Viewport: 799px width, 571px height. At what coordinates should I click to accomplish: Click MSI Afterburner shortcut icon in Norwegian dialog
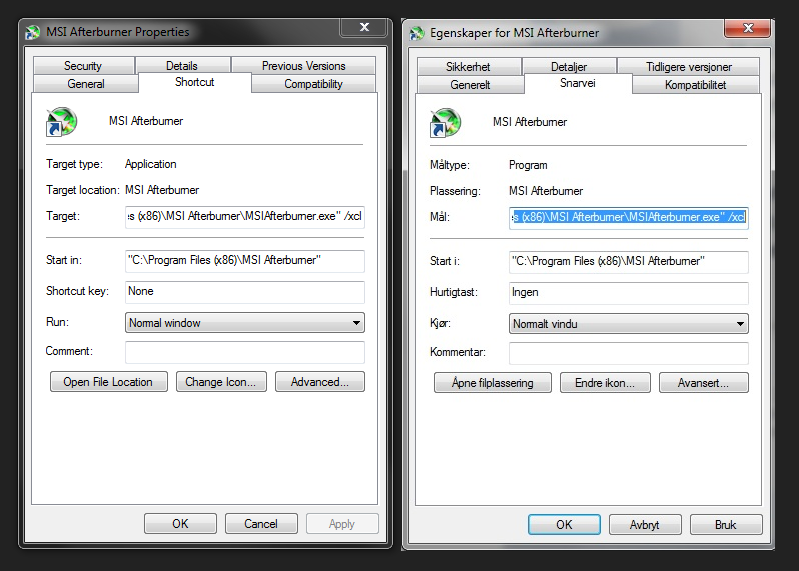tap(445, 123)
